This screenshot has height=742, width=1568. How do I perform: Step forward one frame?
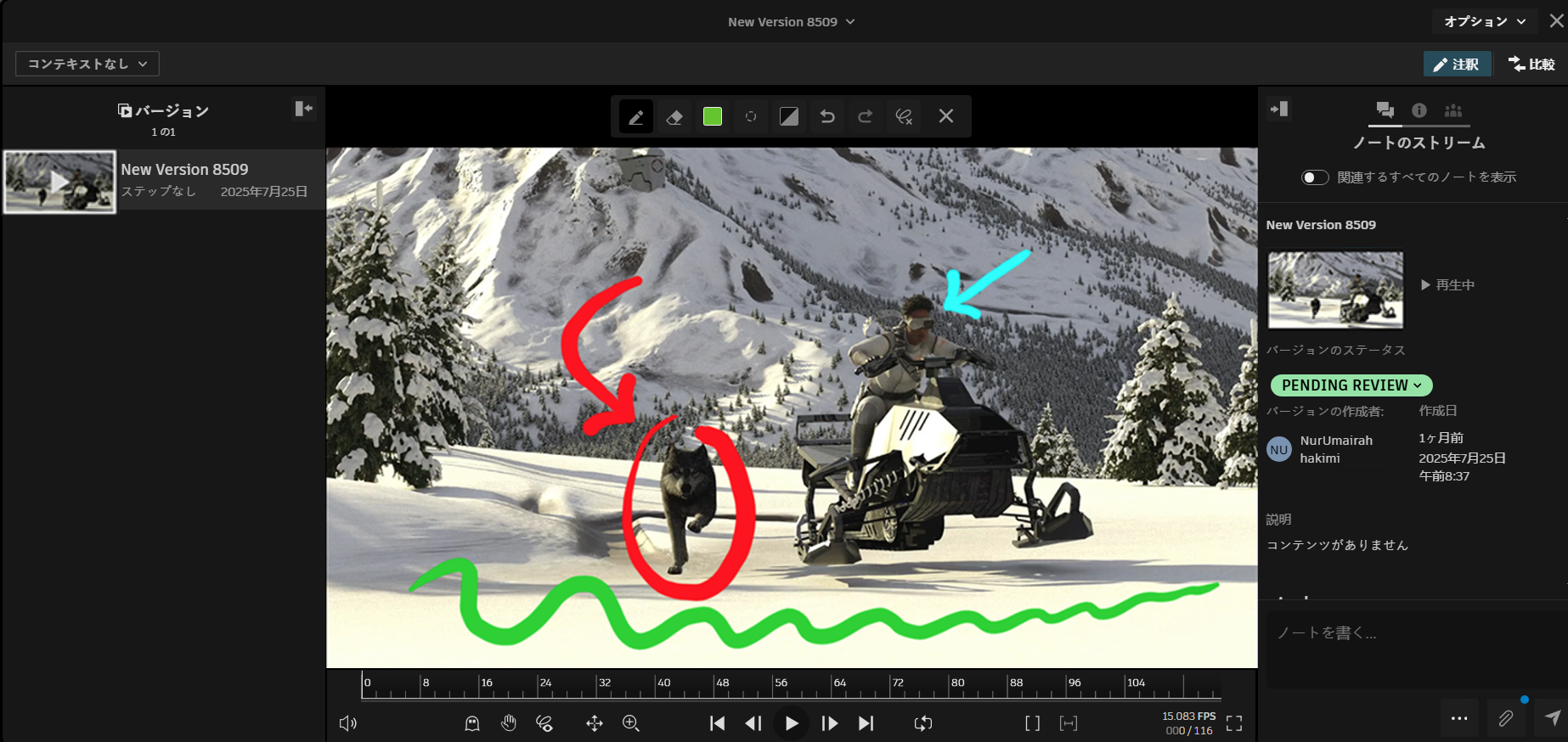830,723
